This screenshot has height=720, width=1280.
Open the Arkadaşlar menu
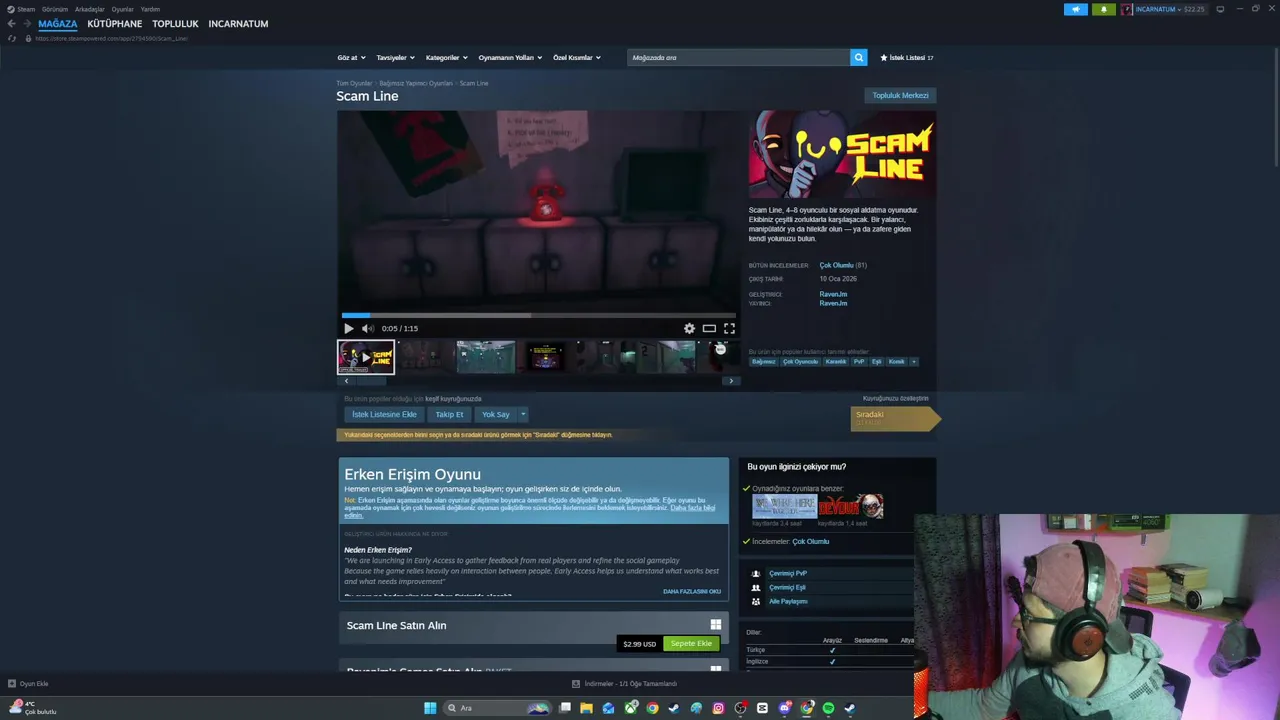click(90, 9)
